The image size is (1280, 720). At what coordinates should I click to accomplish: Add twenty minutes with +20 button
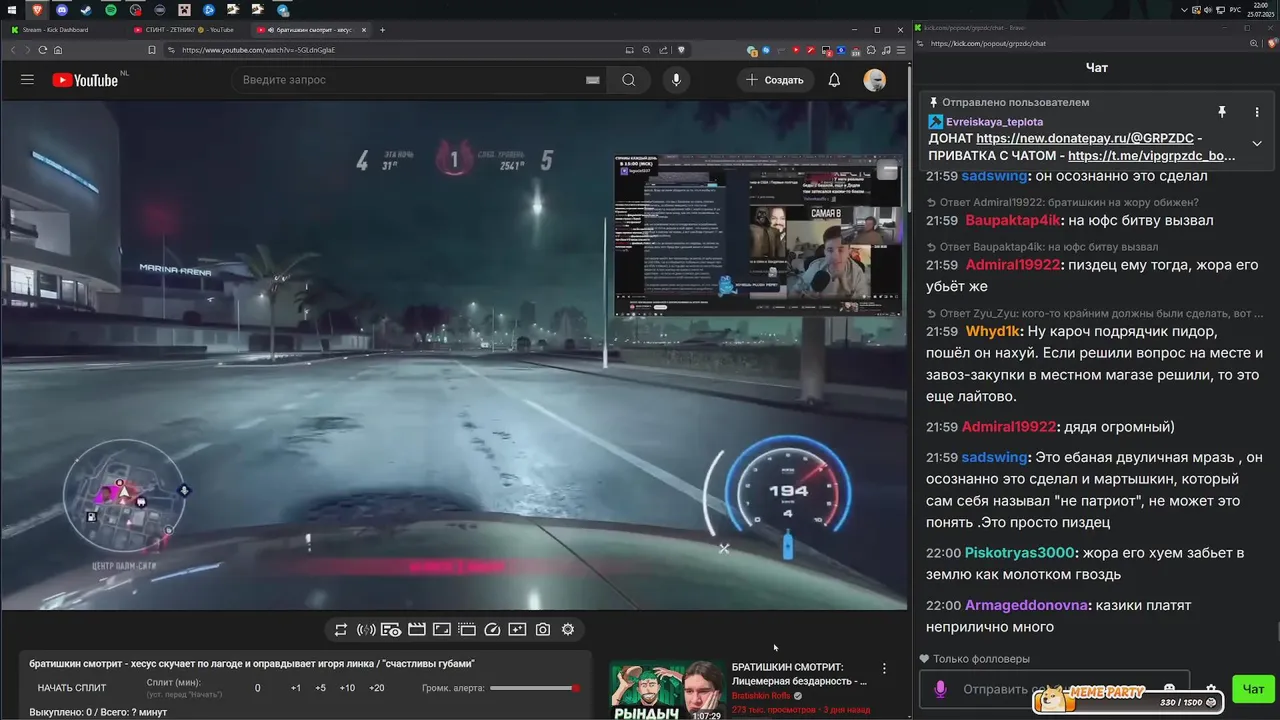pos(377,688)
